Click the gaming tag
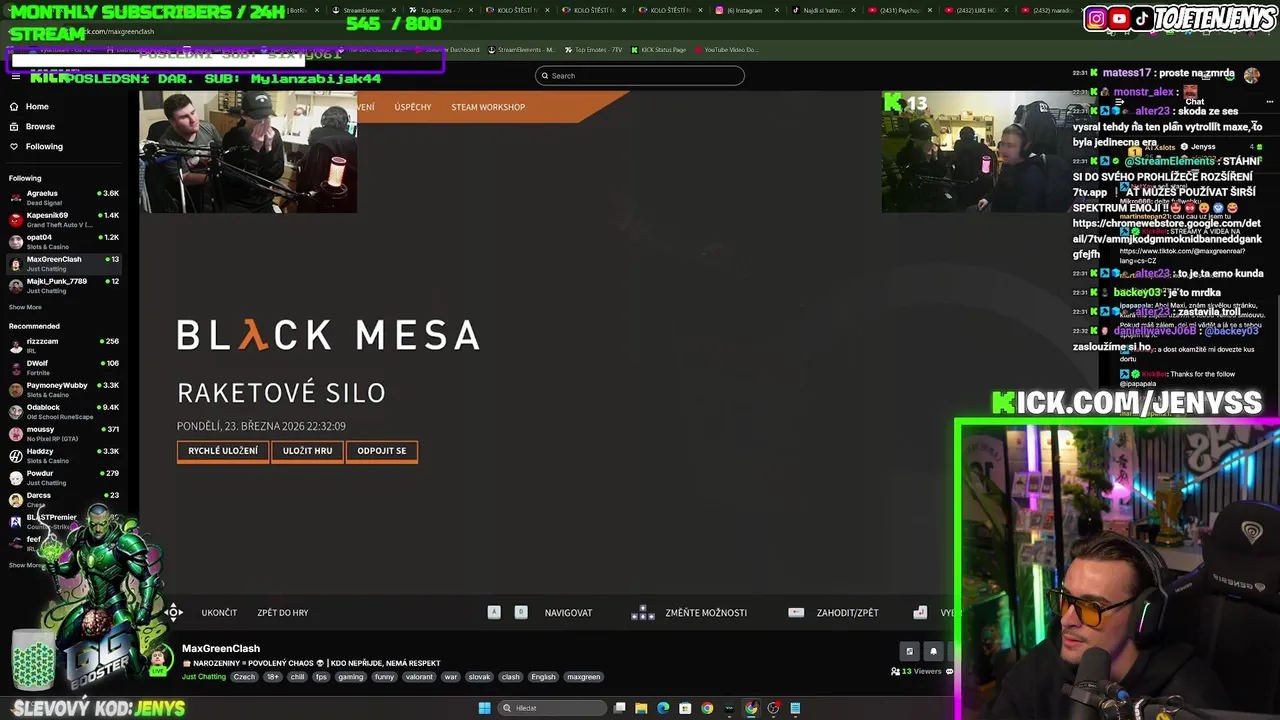This screenshot has width=1280, height=720. (350, 677)
